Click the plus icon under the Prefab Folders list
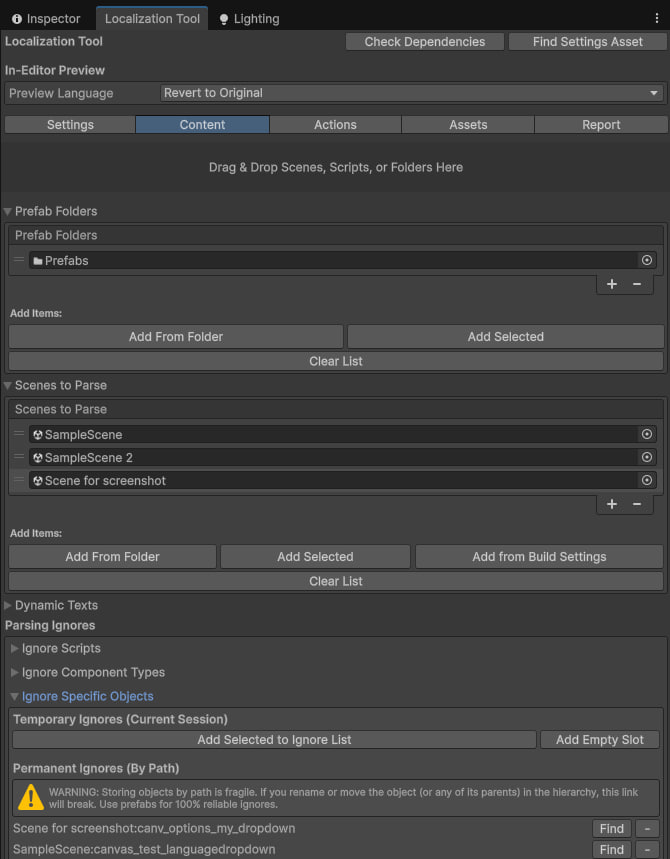 click(611, 283)
